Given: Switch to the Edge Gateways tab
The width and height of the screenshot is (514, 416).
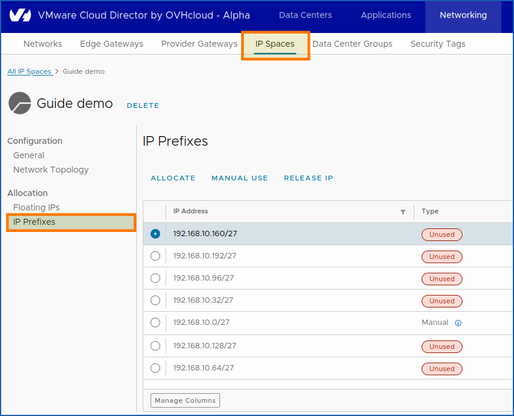Looking at the screenshot, I should (x=112, y=44).
